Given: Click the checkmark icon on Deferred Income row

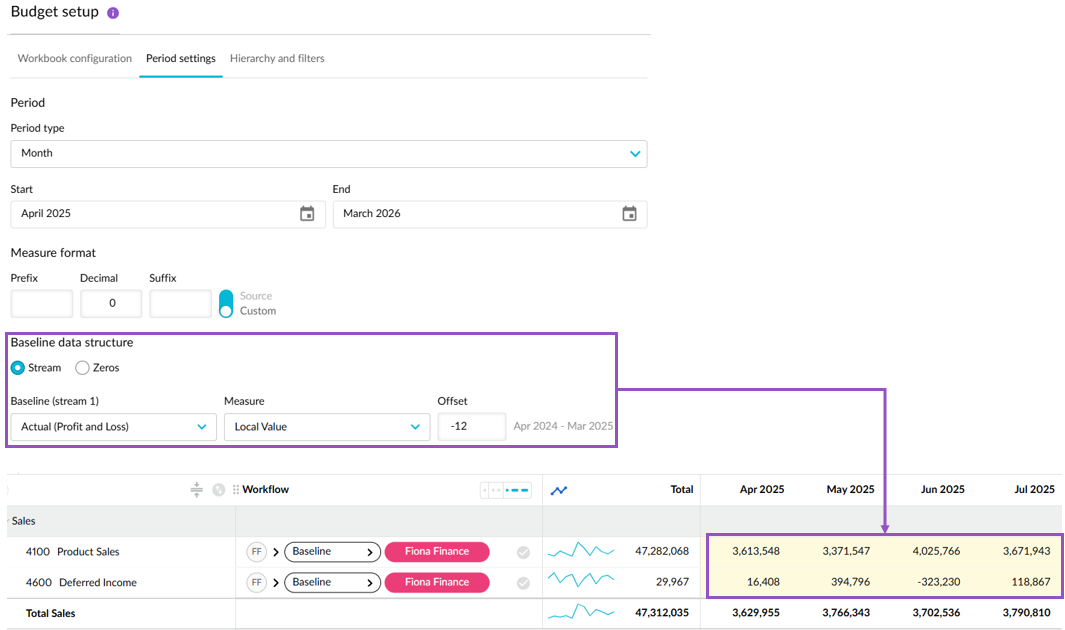Looking at the screenshot, I should [523, 583].
